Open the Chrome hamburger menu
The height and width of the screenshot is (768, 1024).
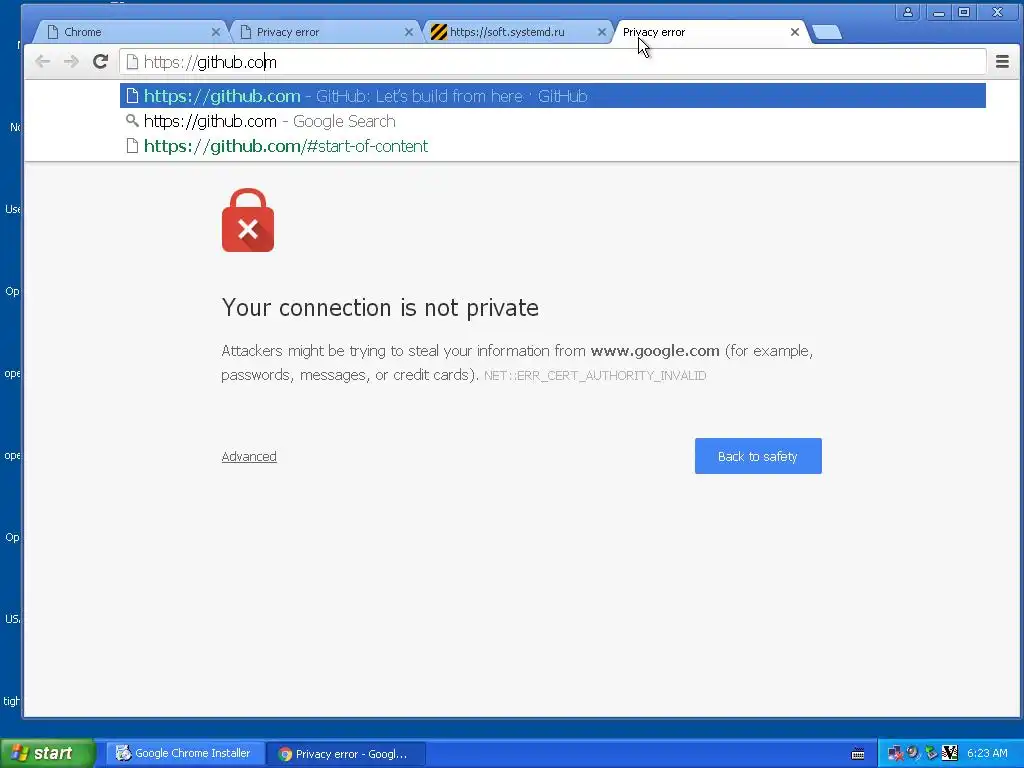(1002, 61)
